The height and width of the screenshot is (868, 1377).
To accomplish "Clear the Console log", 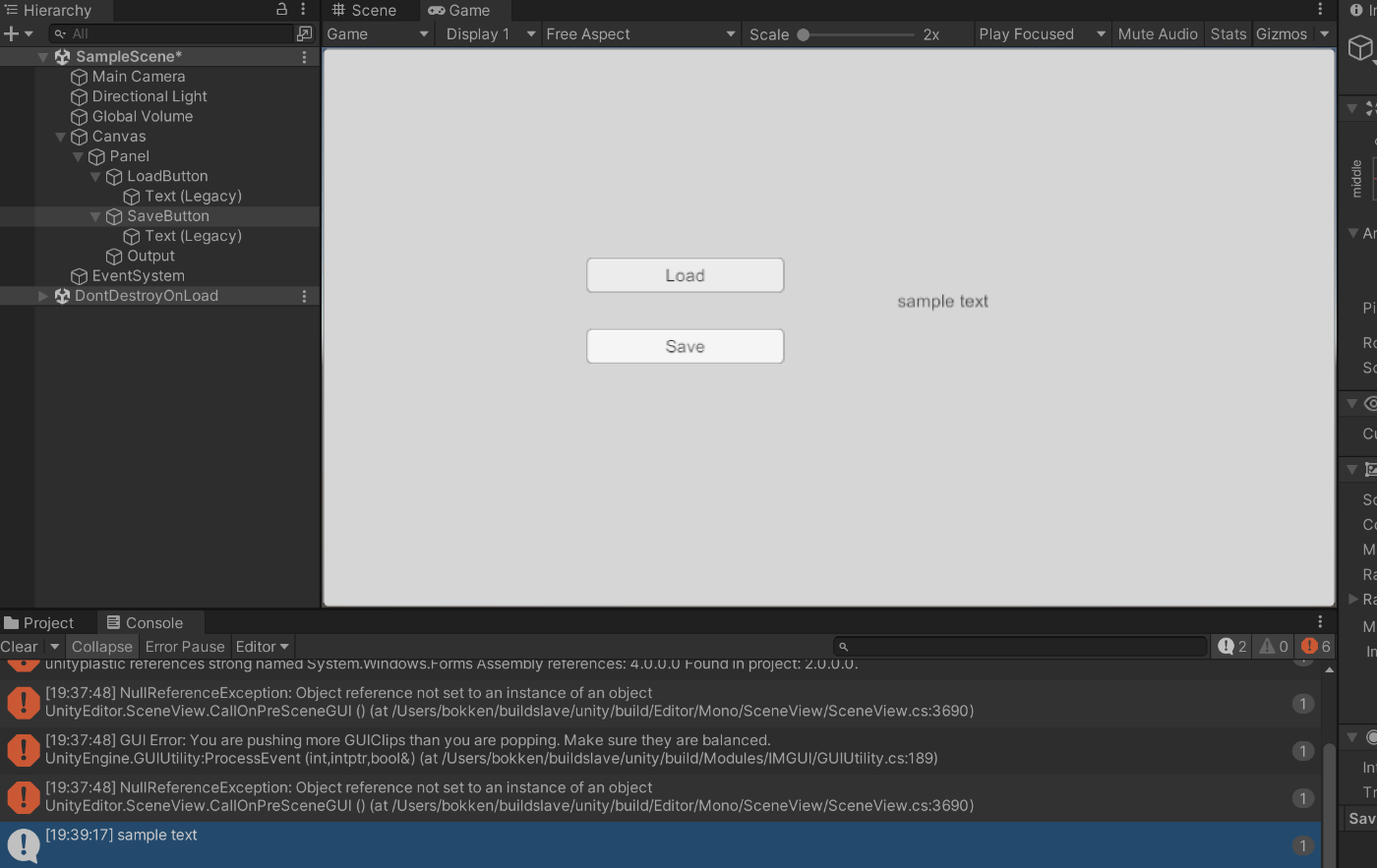I will [20, 646].
